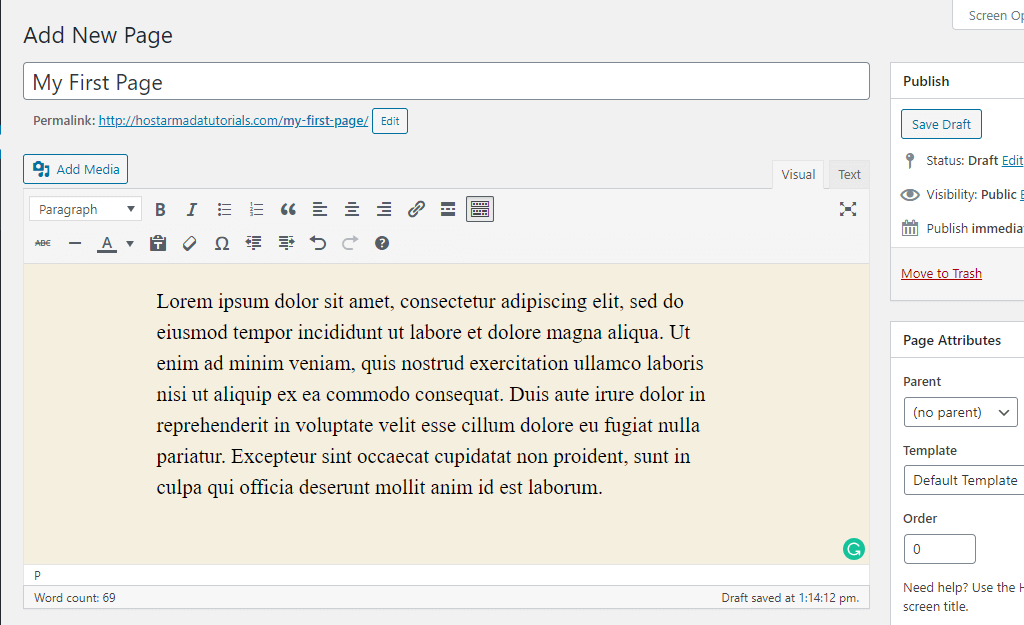Open the hostarmadatutorials.com permalink

click(233, 121)
